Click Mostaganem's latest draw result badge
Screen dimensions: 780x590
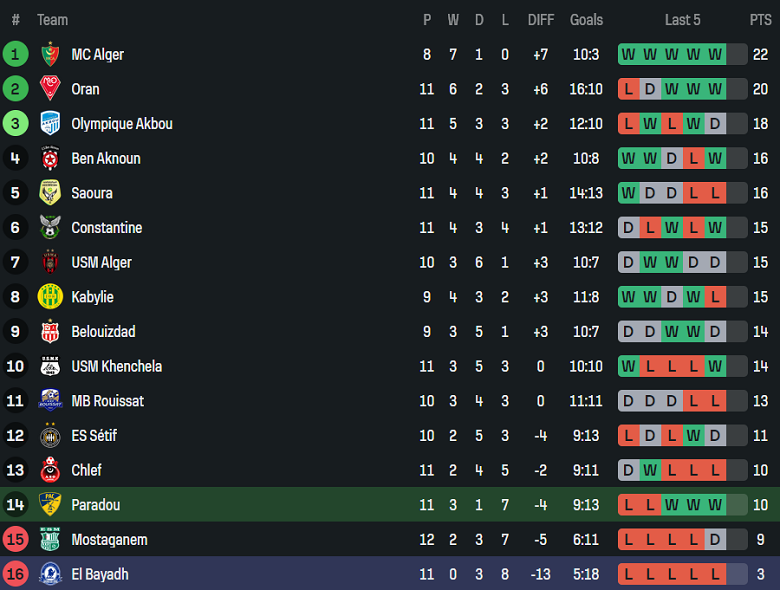tap(715, 540)
